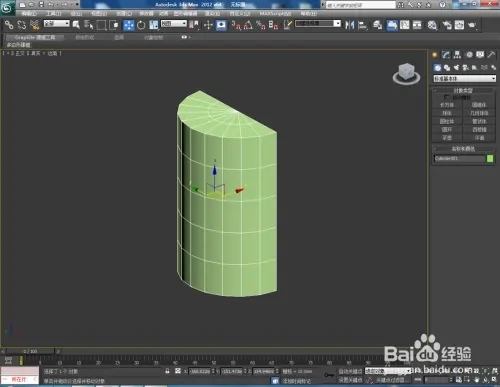Toggle Angle Snap
Screen dimensions: 500x387
point(248,25)
